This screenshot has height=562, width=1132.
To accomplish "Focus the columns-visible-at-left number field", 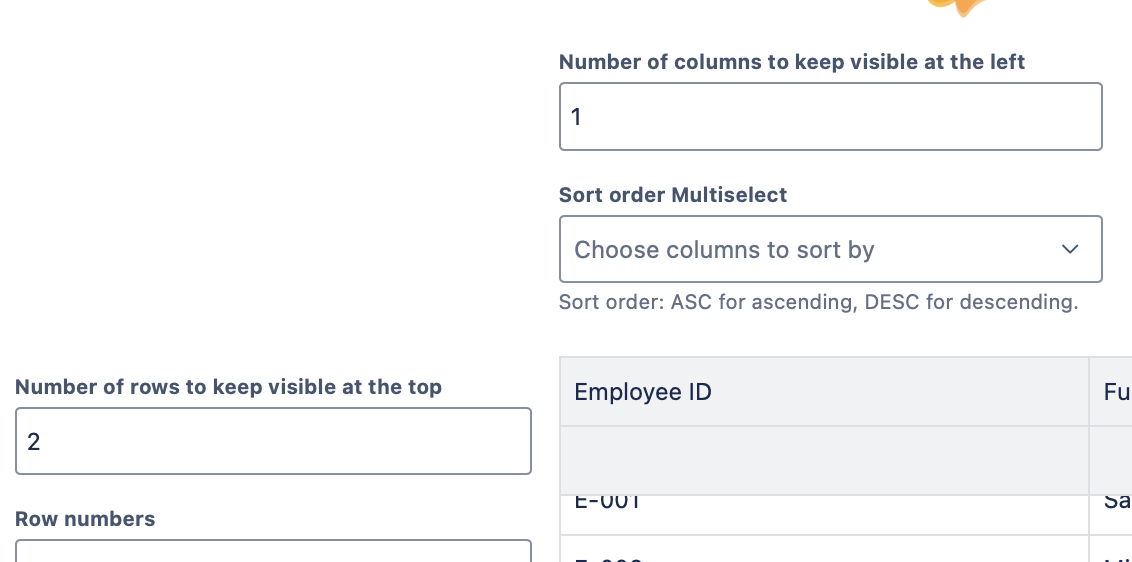I will coord(830,117).
